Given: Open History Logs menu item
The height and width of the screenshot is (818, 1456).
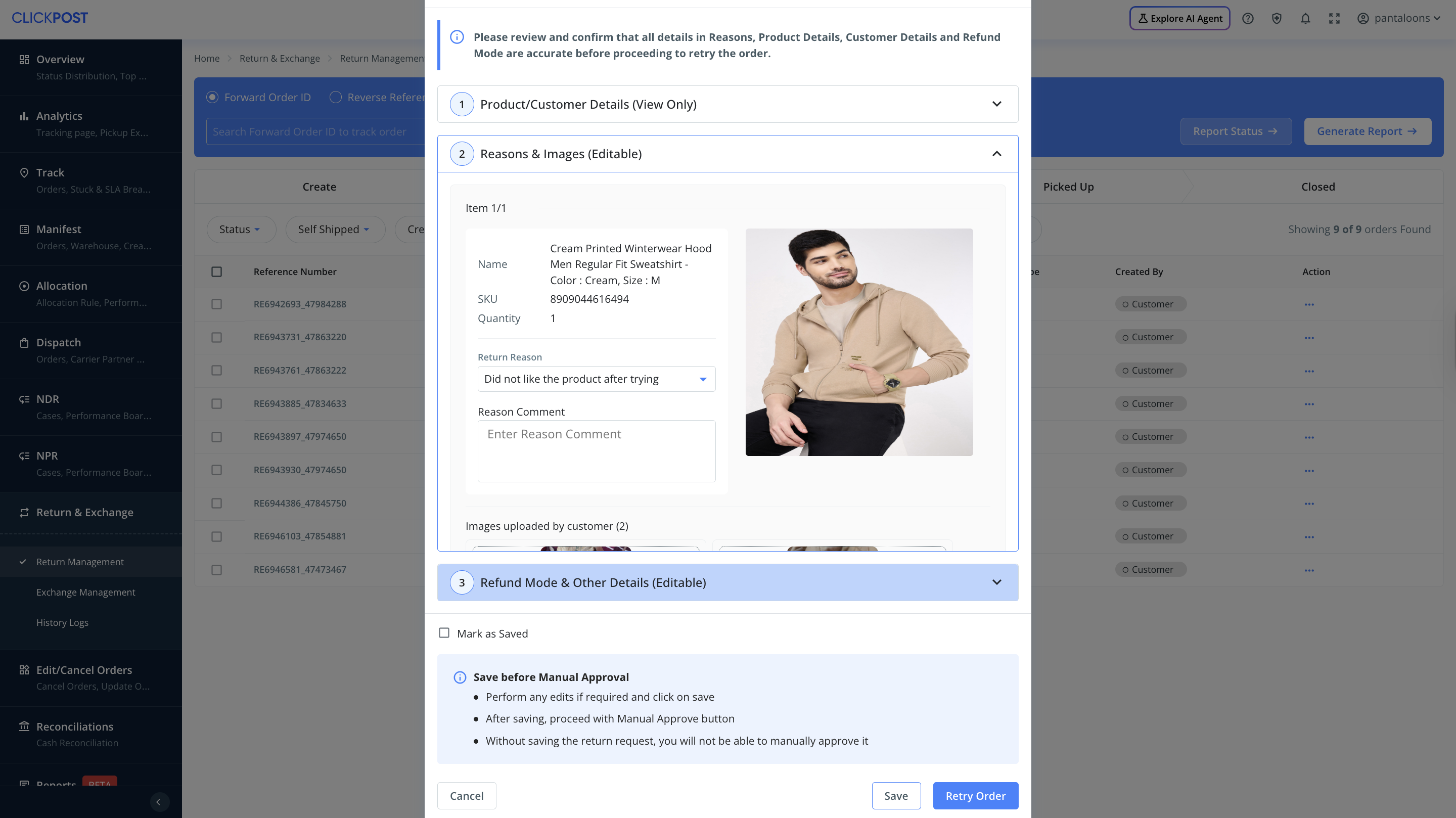Looking at the screenshot, I should click(x=62, y=622).
